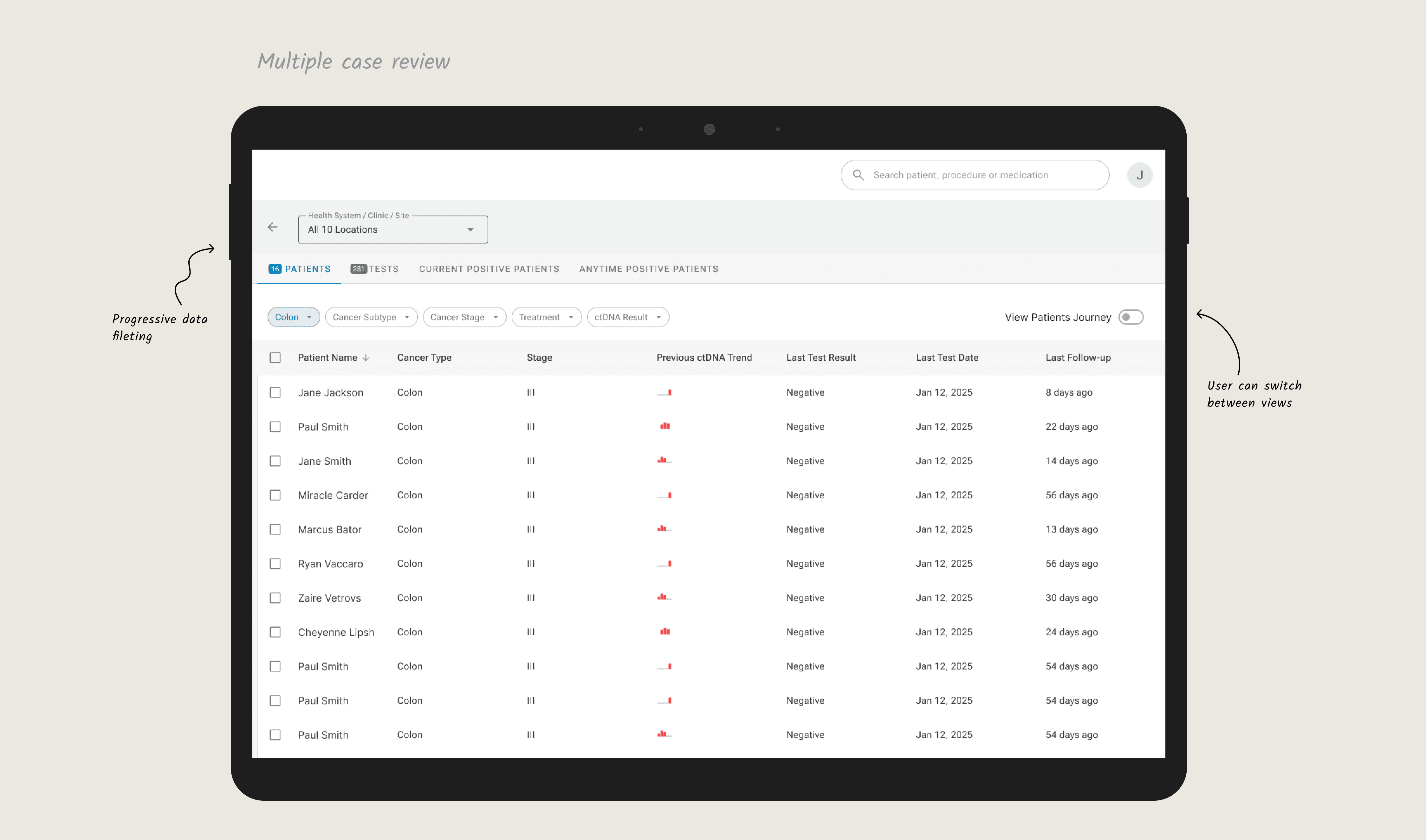Open the ctDNA Result filter dropdown
Viewport: 1426px width, 840px height.
point(627,317)
